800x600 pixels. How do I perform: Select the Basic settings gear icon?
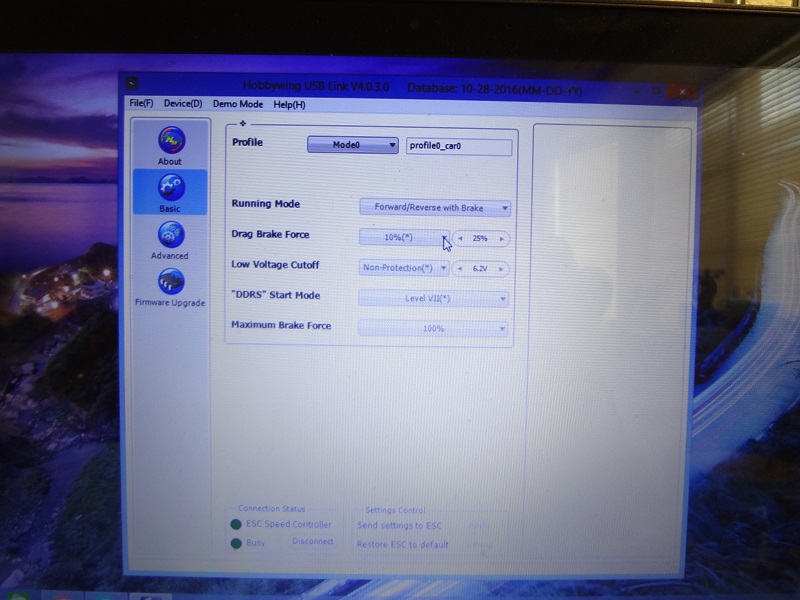coord(171,187)
